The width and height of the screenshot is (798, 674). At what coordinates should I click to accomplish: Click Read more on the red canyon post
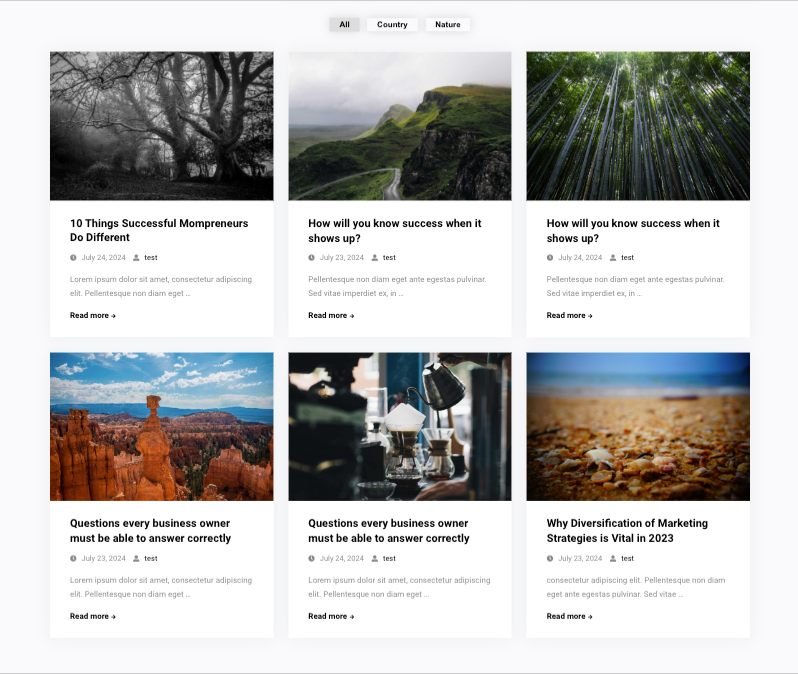pos(93,616)
